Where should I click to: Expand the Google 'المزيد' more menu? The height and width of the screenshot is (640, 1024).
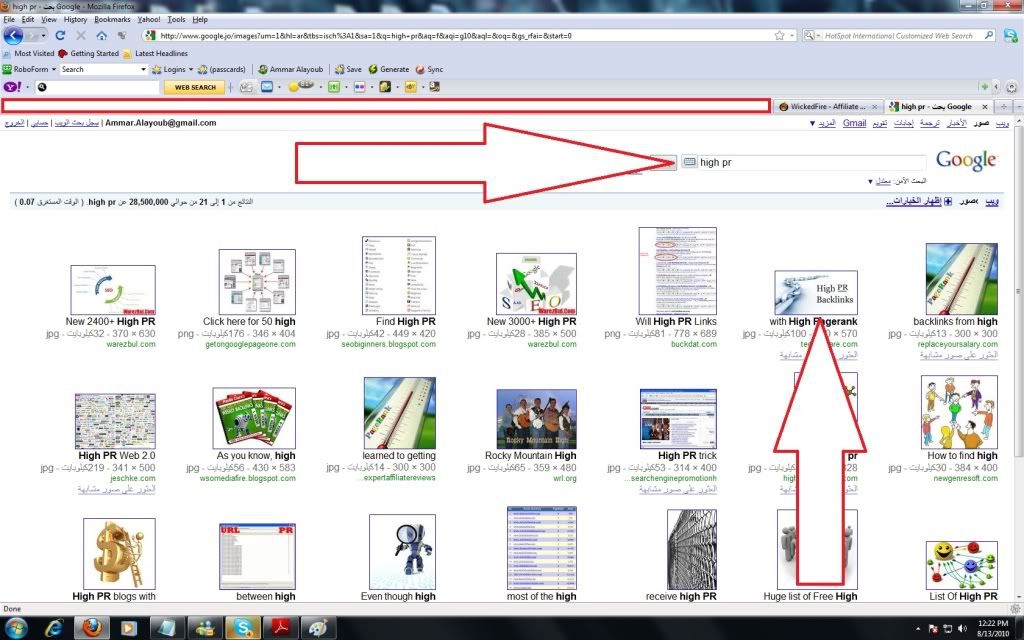pyautogui.click(x=823, y=123)
